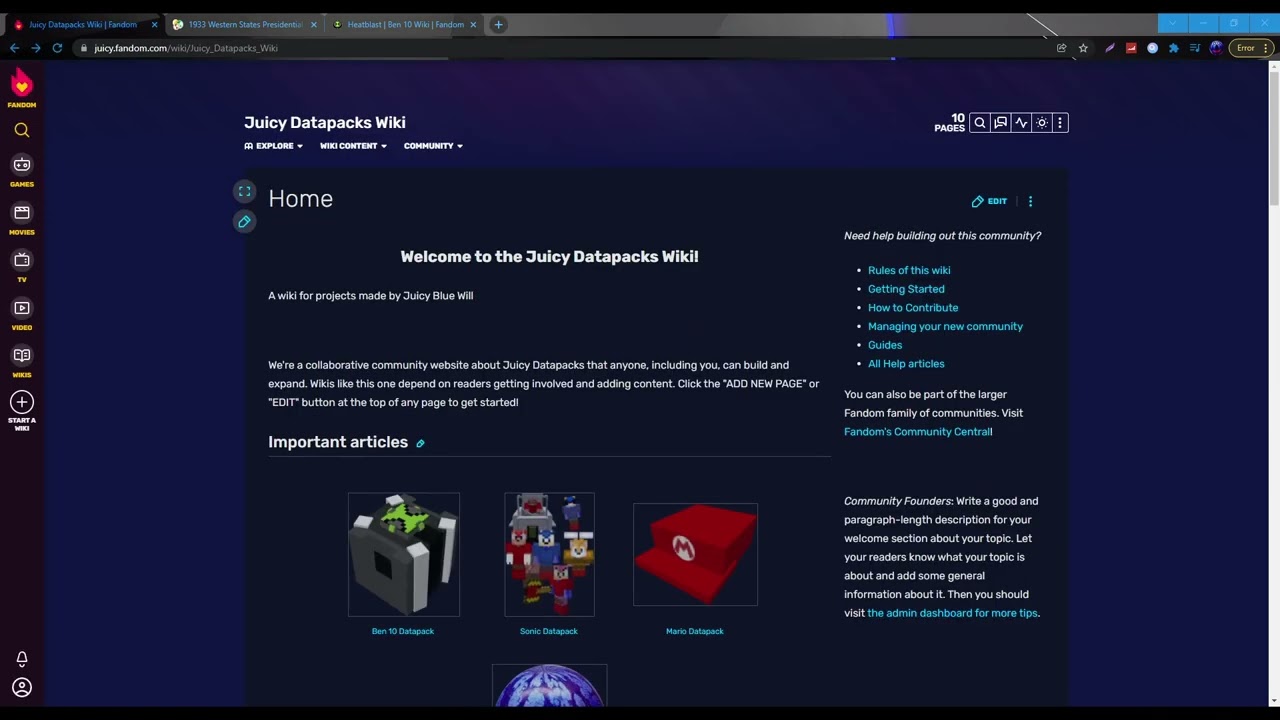This screenshot has width=1280, height=720.
Task: Open the Games section in sidebar
Action: point(22,171)
